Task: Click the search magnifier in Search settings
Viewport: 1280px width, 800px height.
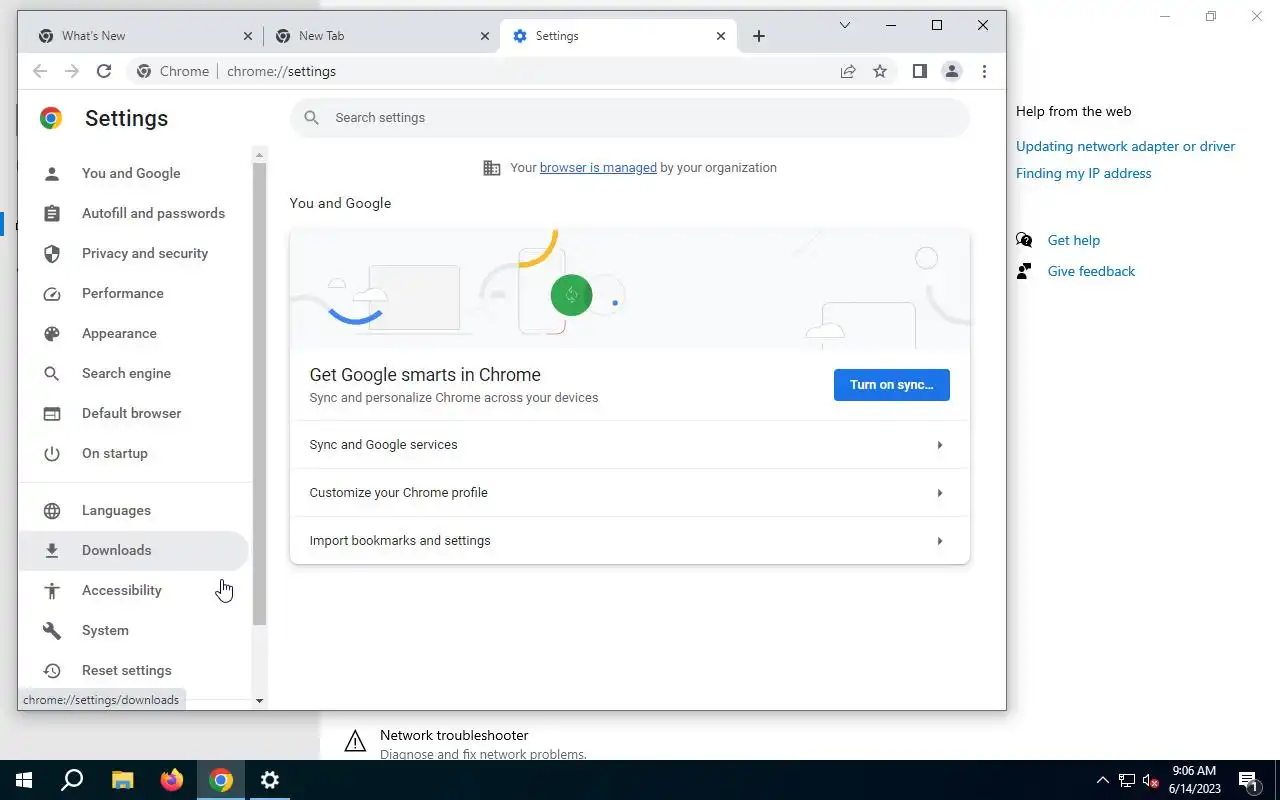Action: click(312, 118)
